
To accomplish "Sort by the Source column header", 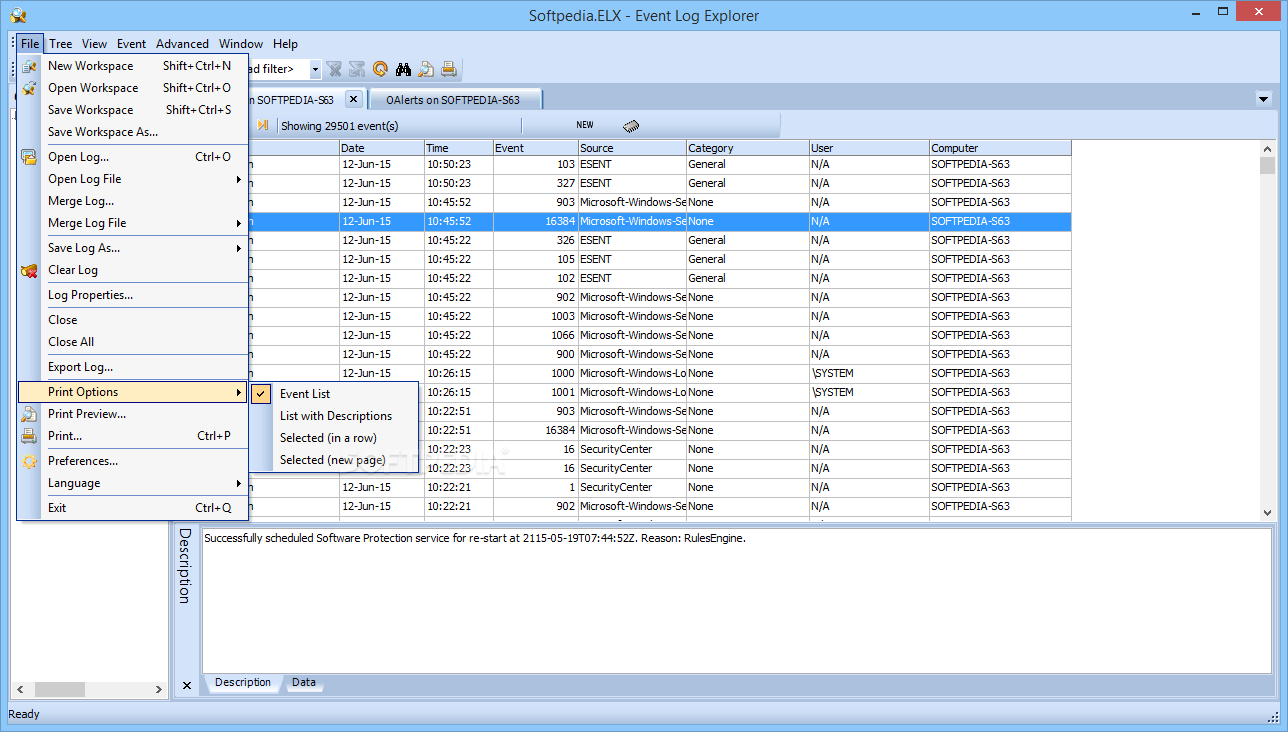I will pyautogui.click(x=632, y=148).
